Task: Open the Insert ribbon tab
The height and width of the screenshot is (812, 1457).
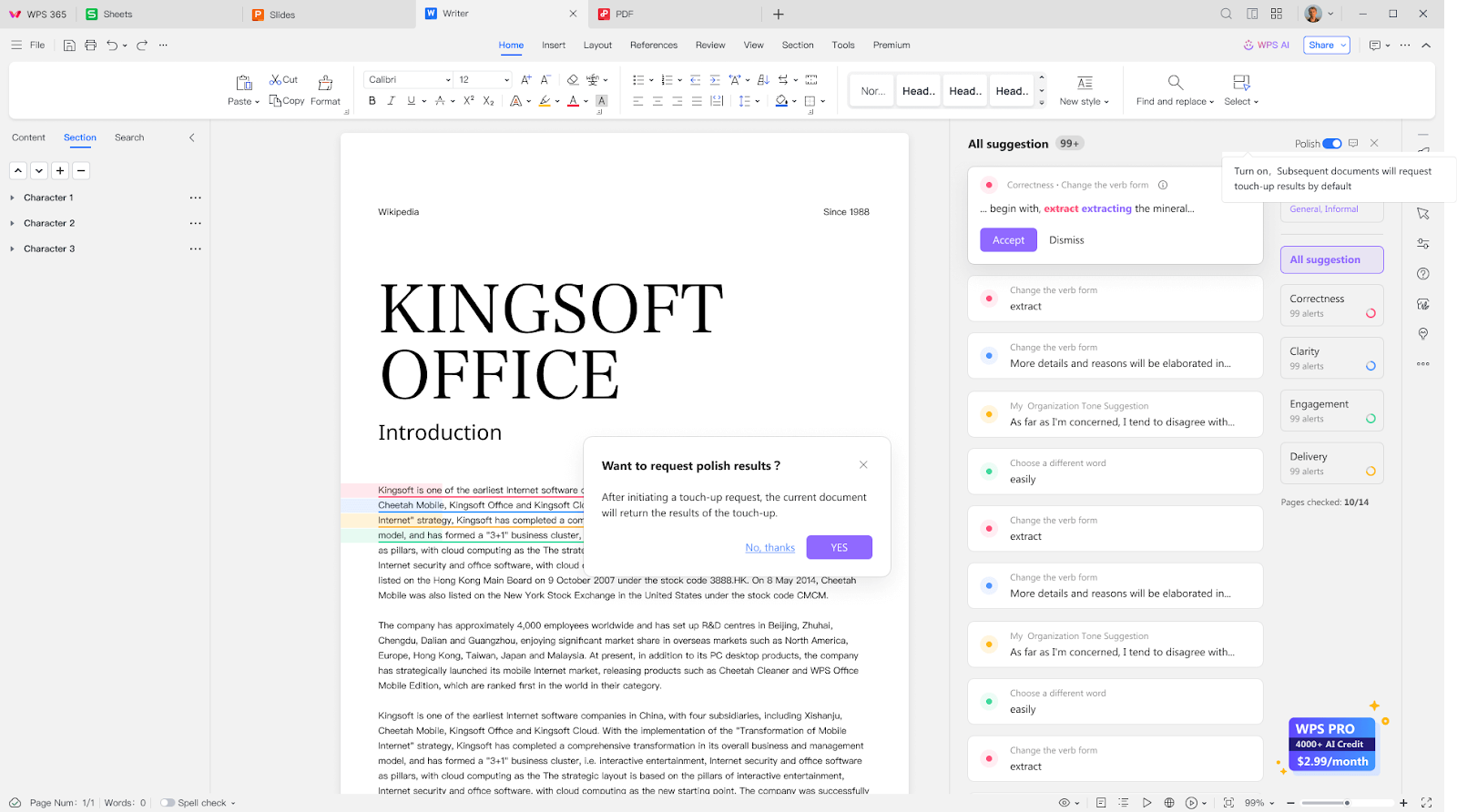Action: pyautogui.click(x=554, y=46)
